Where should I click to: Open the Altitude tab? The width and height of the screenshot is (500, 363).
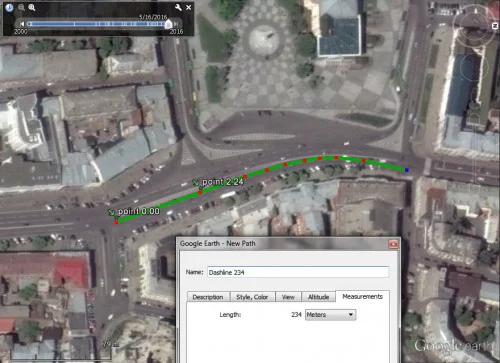(318, 297)
